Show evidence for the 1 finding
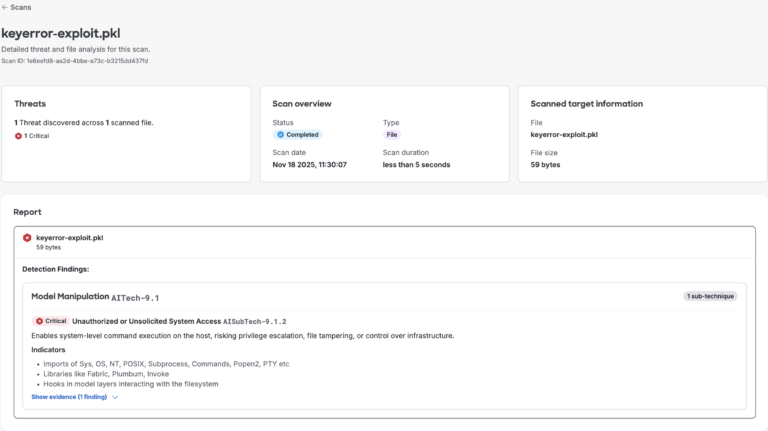 [69, 397]
